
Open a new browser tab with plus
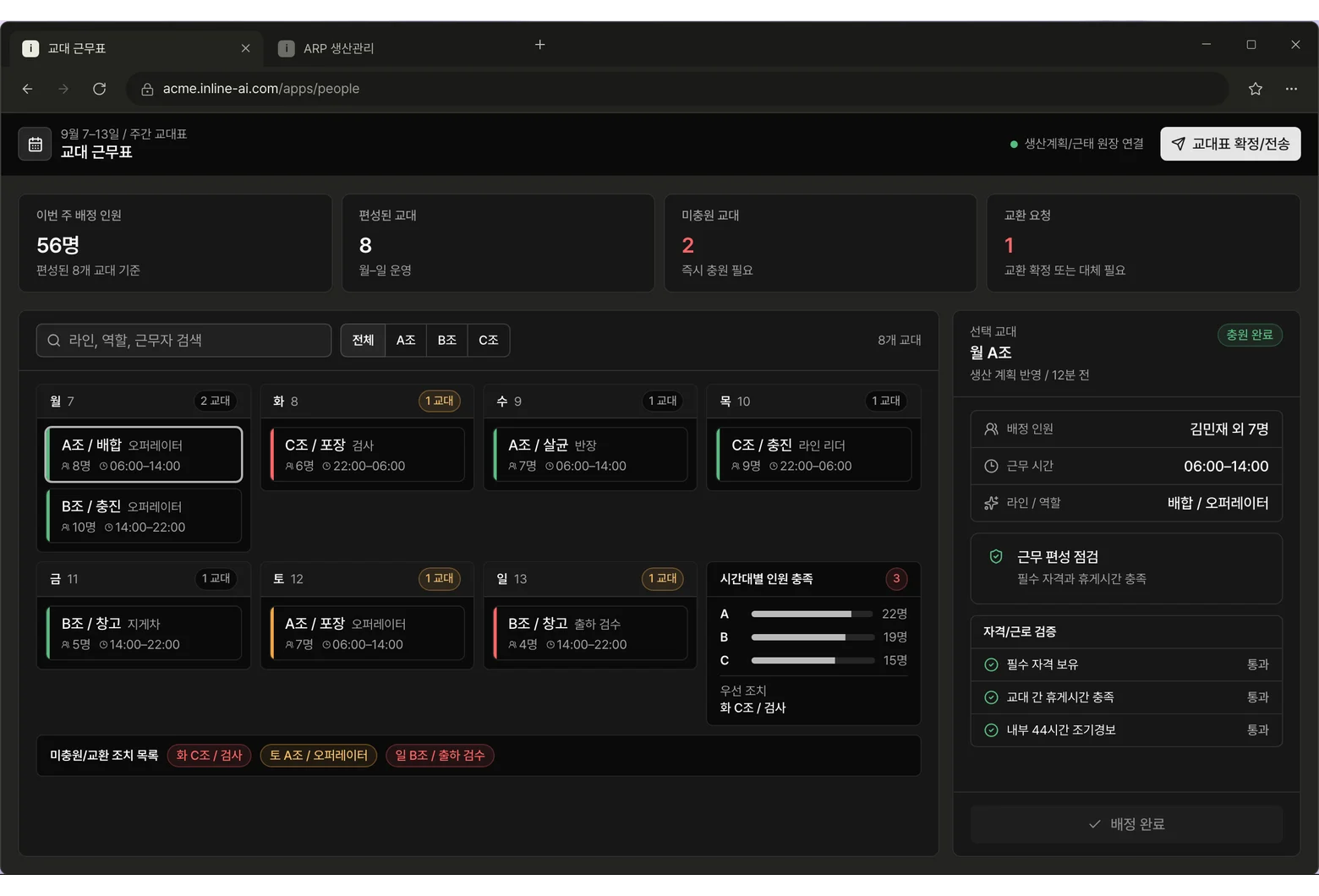540,45
